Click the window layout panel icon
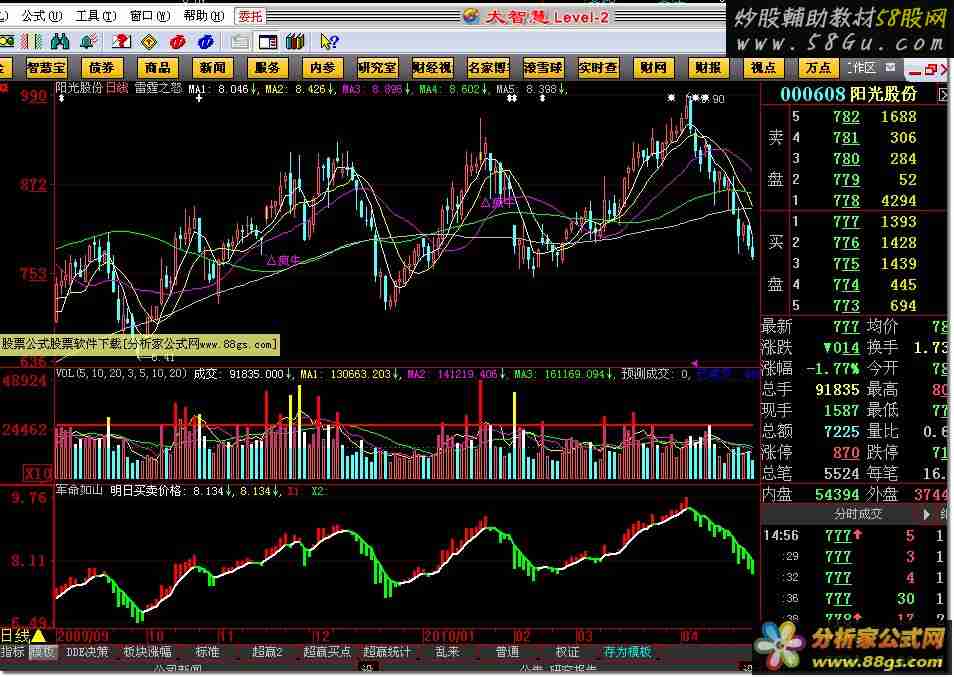The width and height of the screenshot is (954, 677). pyautogui.click(x=268, y=41)
